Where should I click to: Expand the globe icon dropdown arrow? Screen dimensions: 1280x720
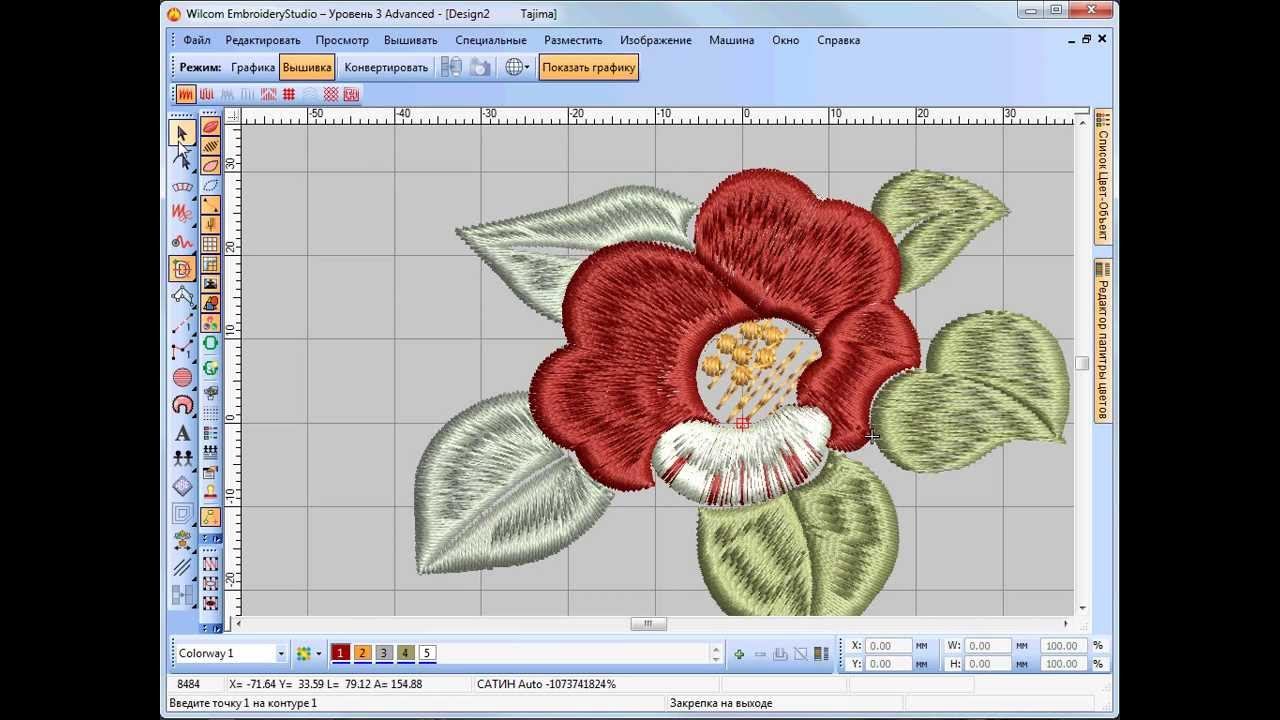click(527, 68)
